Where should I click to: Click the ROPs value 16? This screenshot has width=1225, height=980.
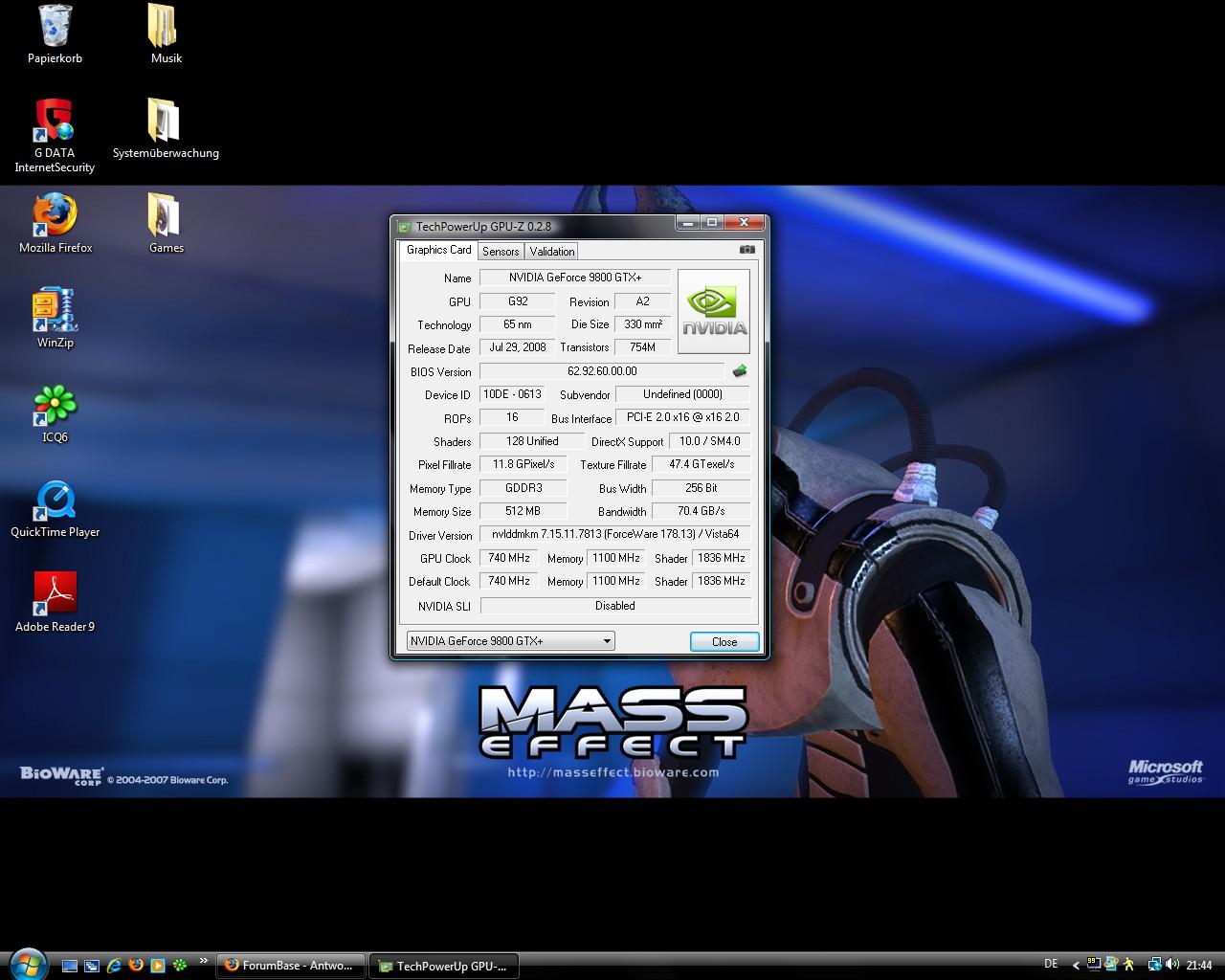click(x=512, y=417)
